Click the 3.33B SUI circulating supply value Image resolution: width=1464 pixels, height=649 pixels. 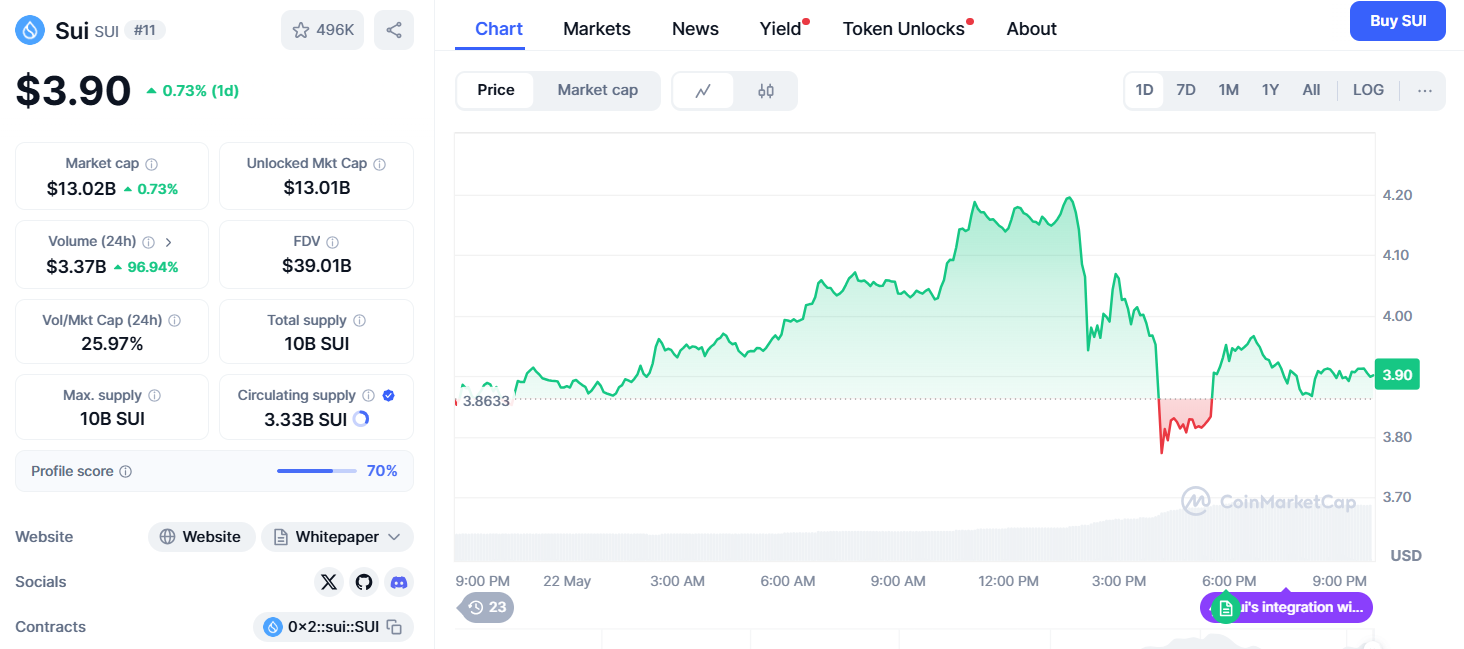(306, 420)
